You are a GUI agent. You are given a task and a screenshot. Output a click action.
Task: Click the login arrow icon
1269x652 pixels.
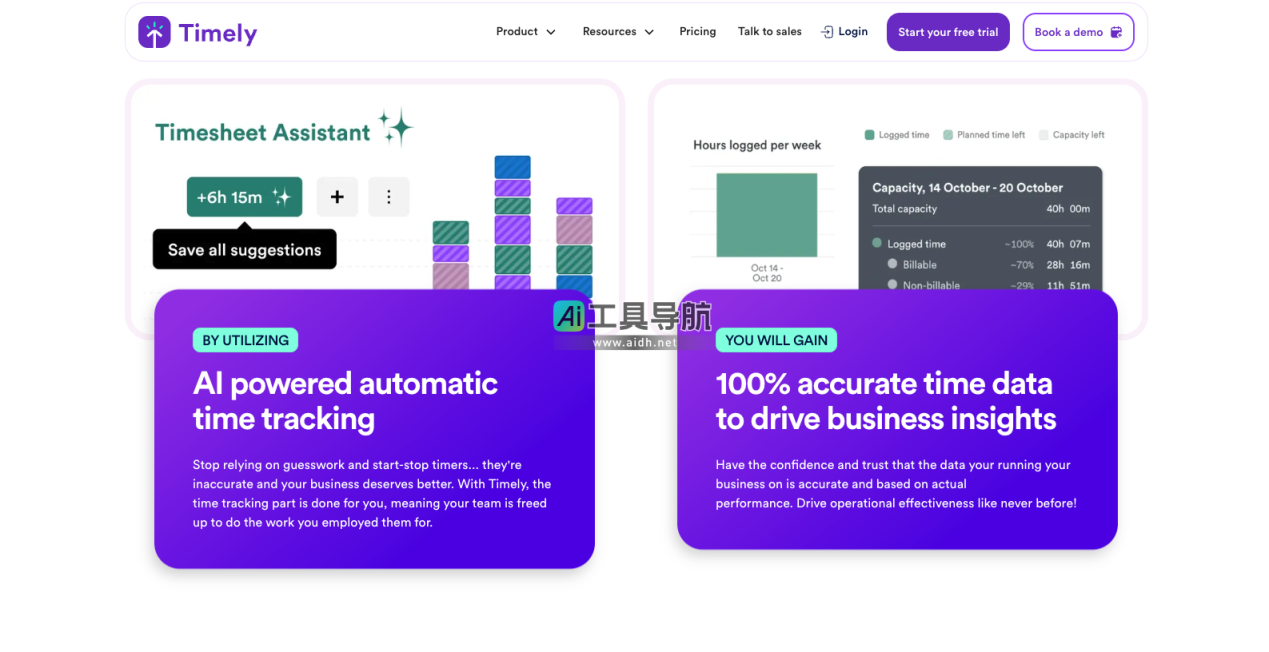click(827, 32)
